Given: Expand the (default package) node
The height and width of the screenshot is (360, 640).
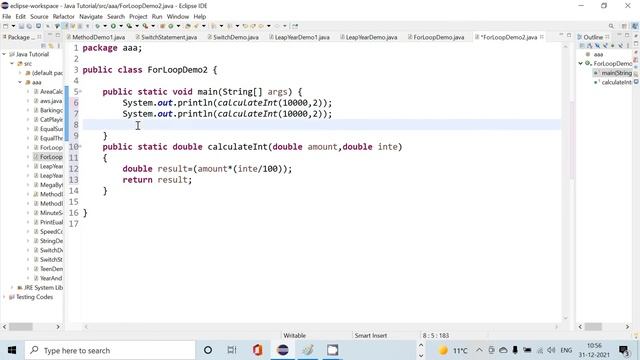Looking at the screenshot, I should point(20,73).
